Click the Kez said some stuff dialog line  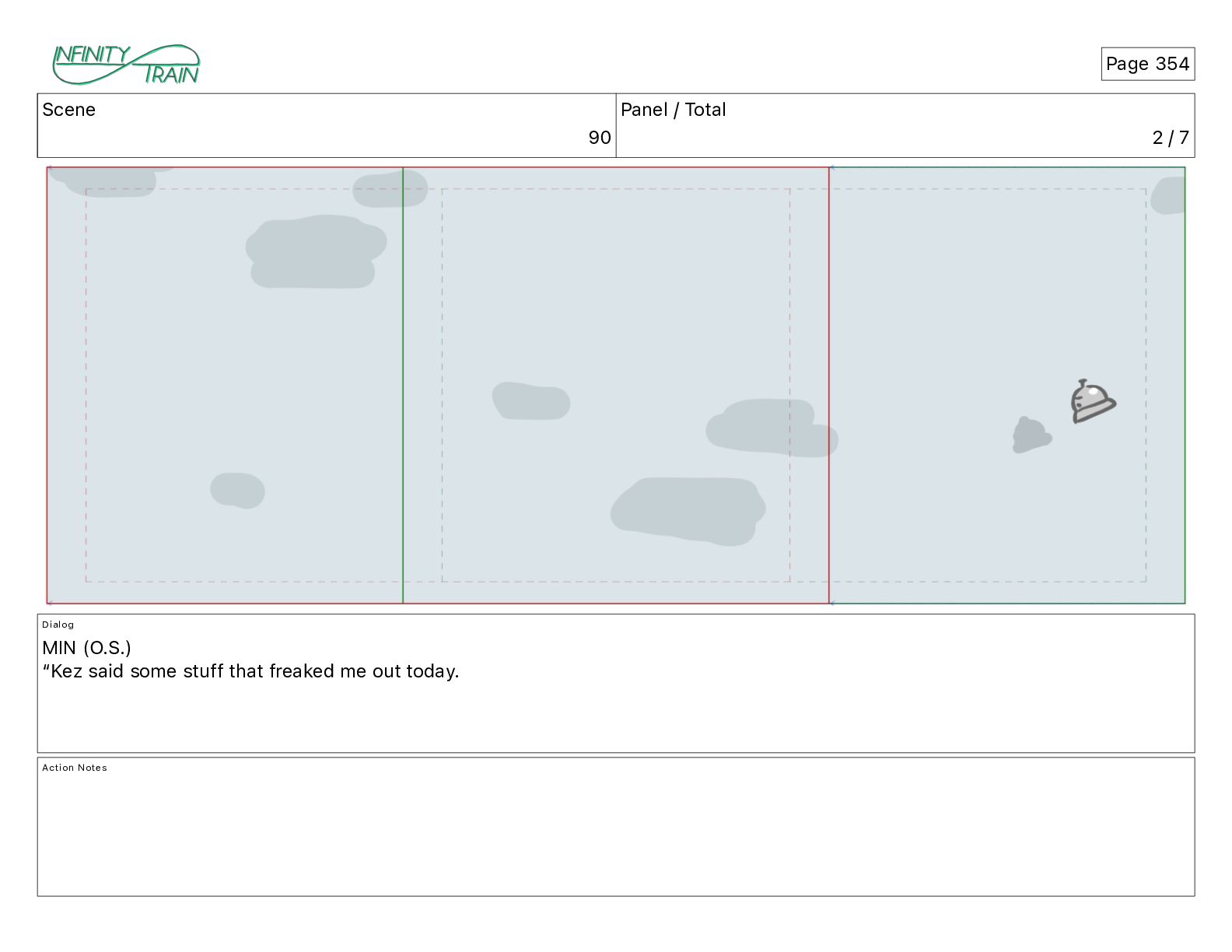pos(250,671)
